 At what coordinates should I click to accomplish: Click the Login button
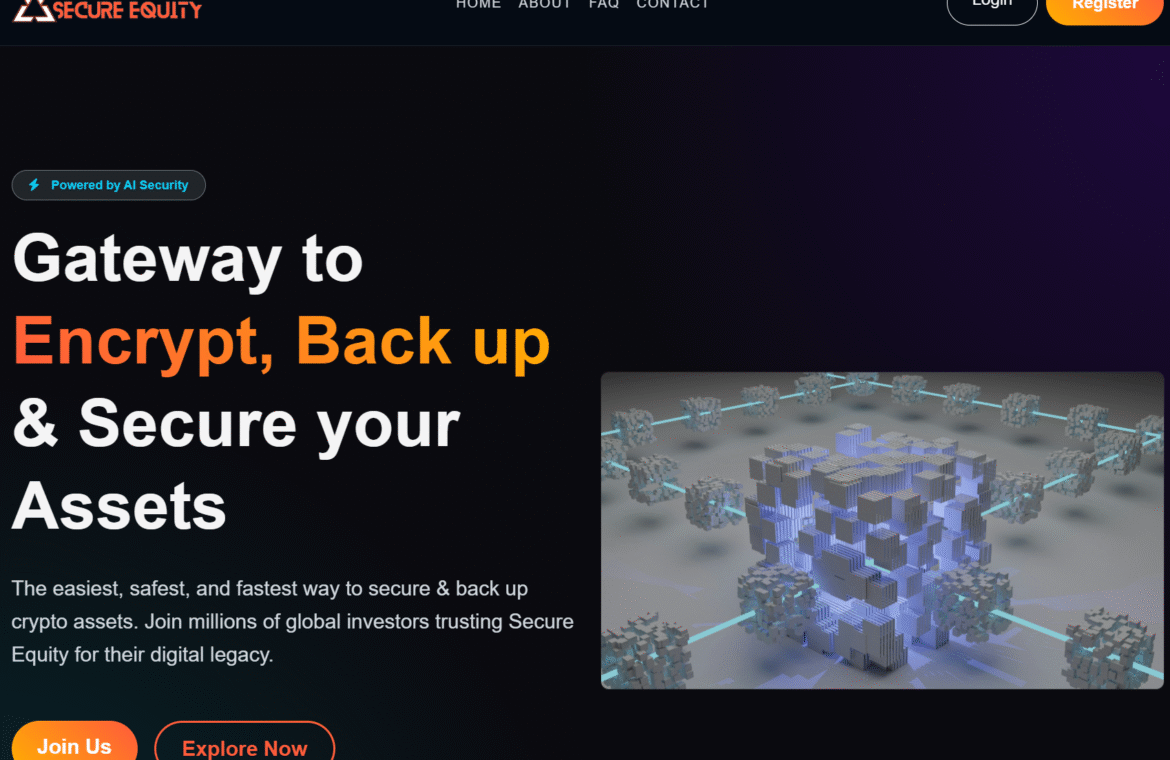[992, 7]
